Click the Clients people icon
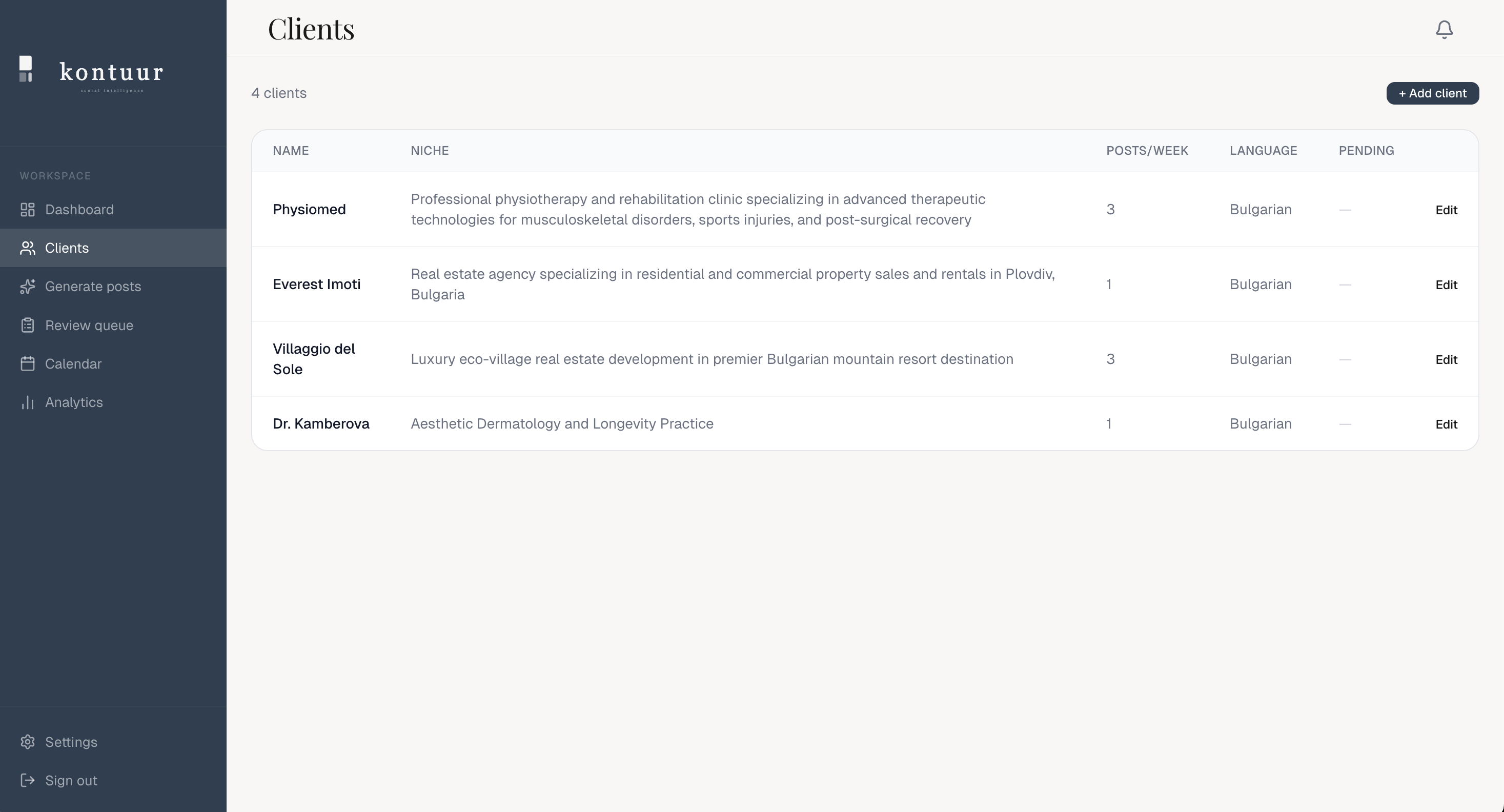 pyautogui.click(x=28, y=248)
